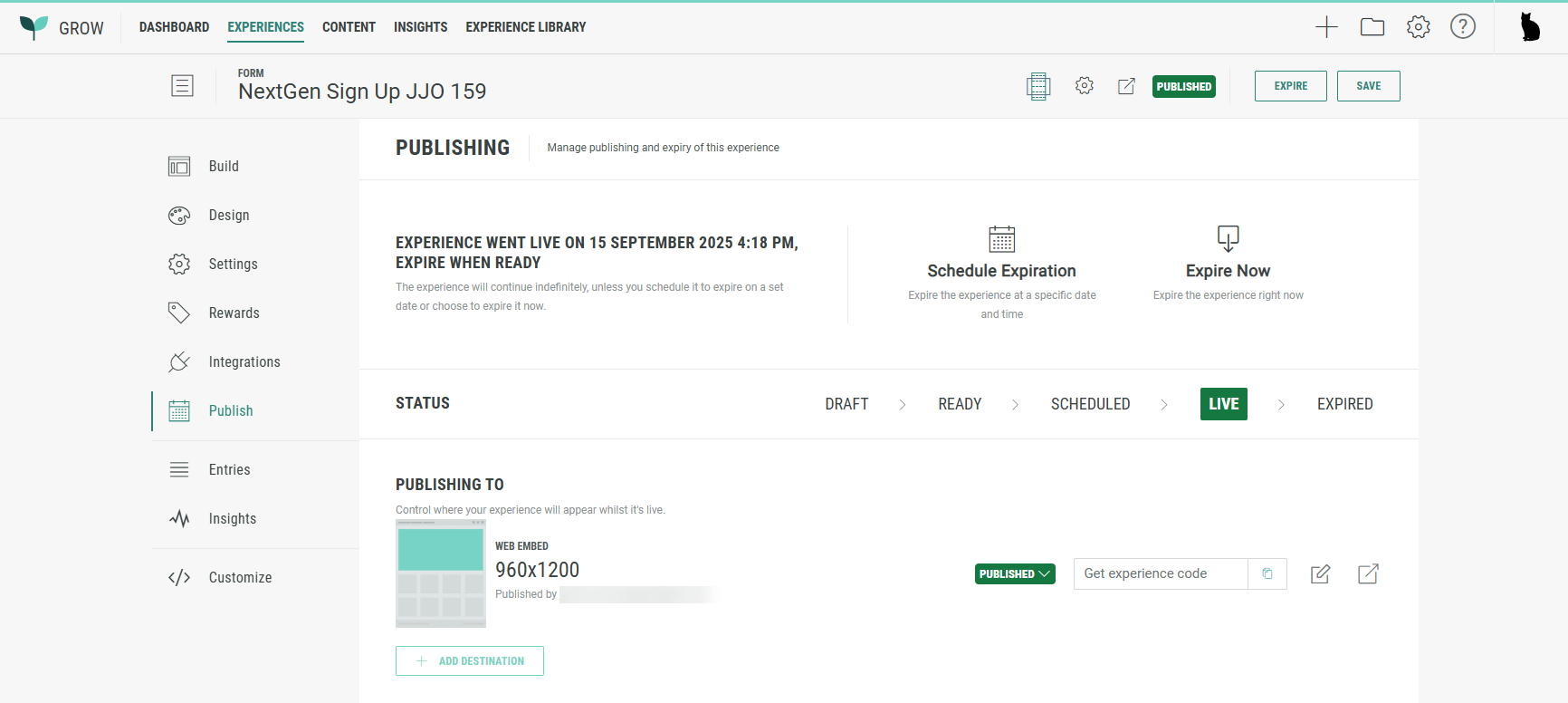This screenshot has width=1568, height=703.
Task: Click the 960x1200 web embed thumbnail
Action: (x=441, y=573)
